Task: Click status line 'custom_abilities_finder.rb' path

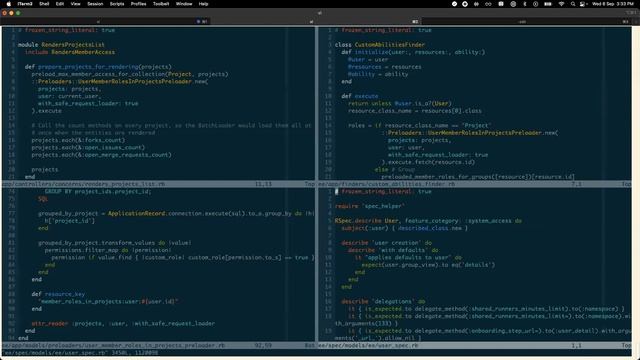Action: click(387, 184)
